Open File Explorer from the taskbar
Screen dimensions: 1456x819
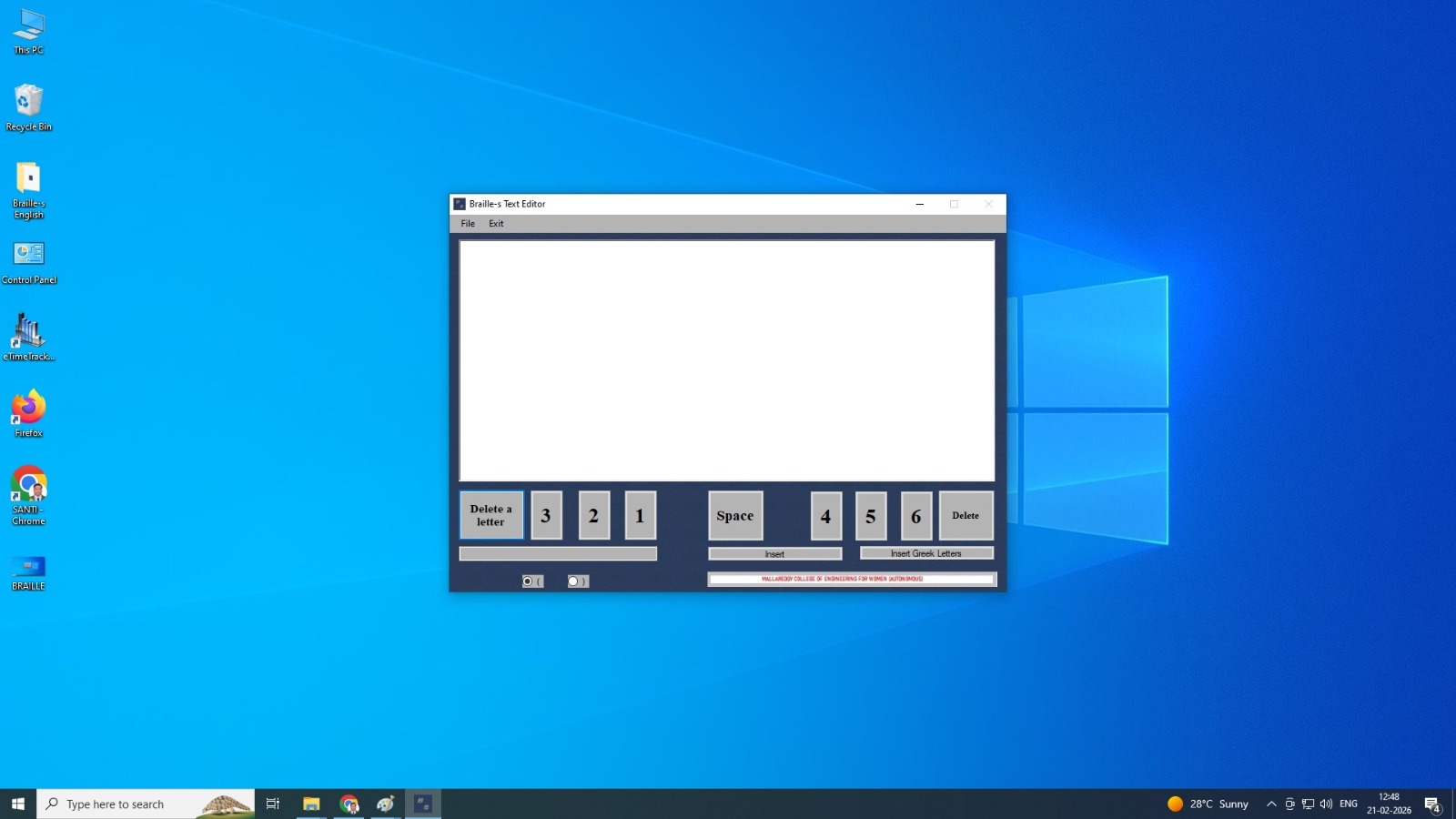pos(311,804)
